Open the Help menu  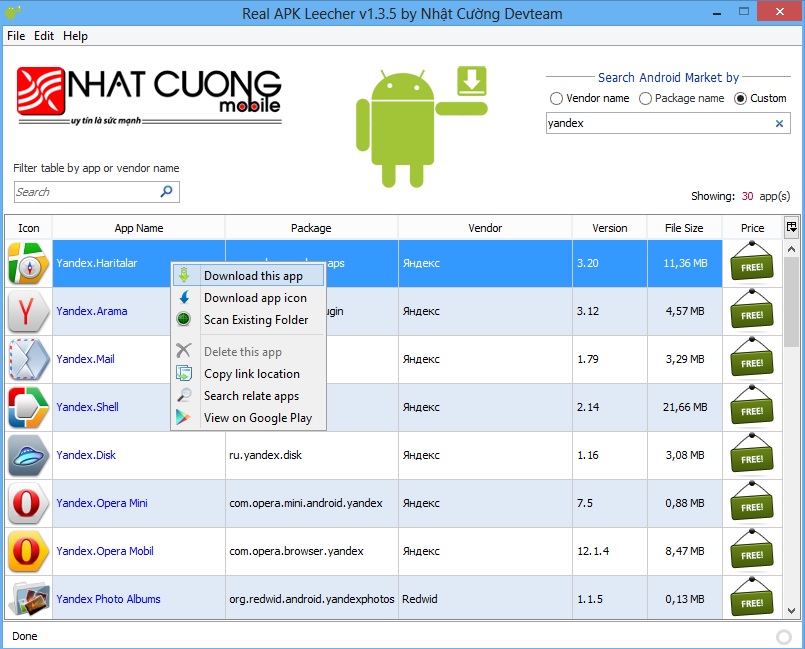pos(75,36)
